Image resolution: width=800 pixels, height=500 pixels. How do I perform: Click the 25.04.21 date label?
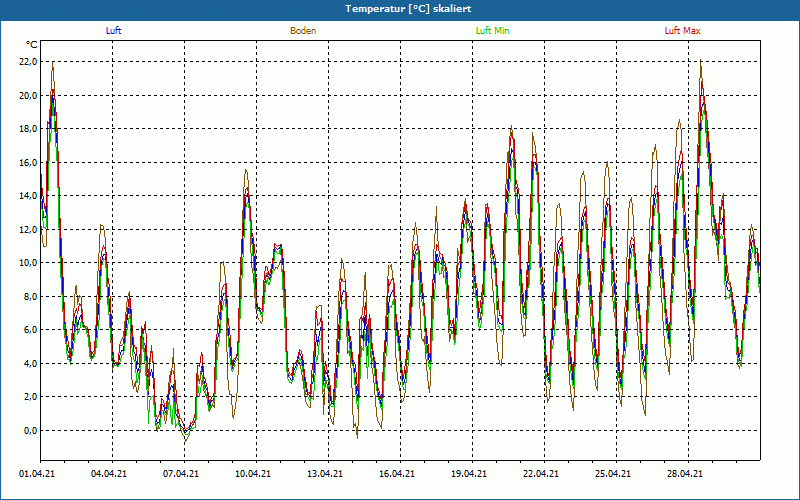[x=613, y=474]
